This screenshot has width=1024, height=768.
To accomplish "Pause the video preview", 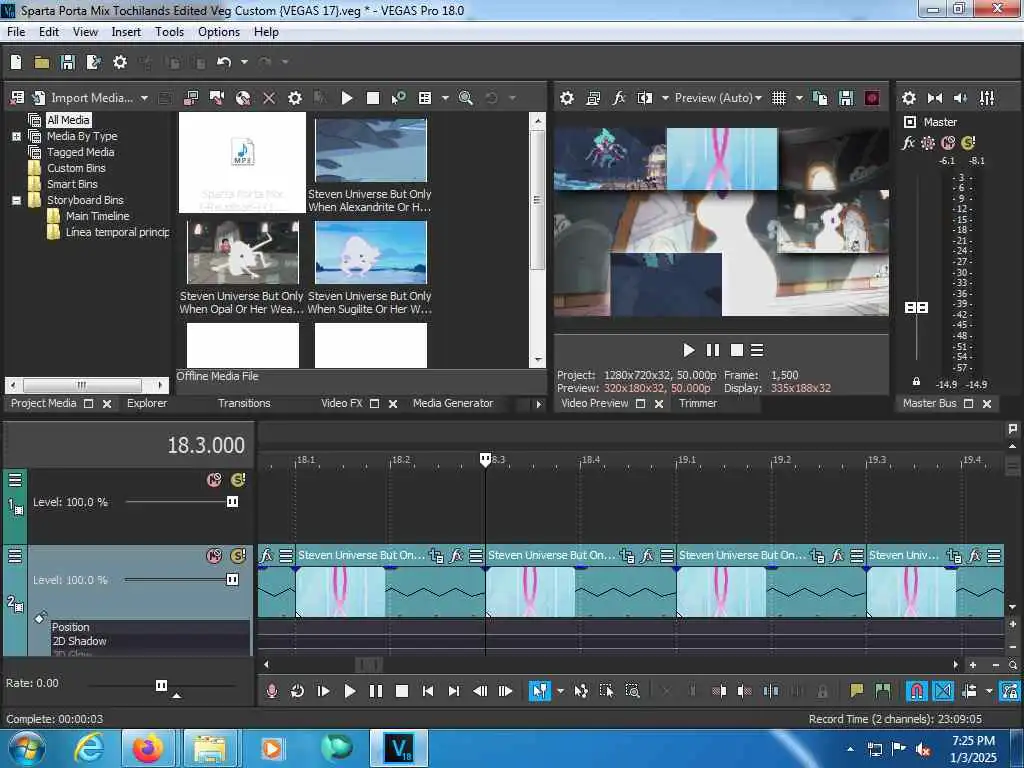I will (712, 350).
